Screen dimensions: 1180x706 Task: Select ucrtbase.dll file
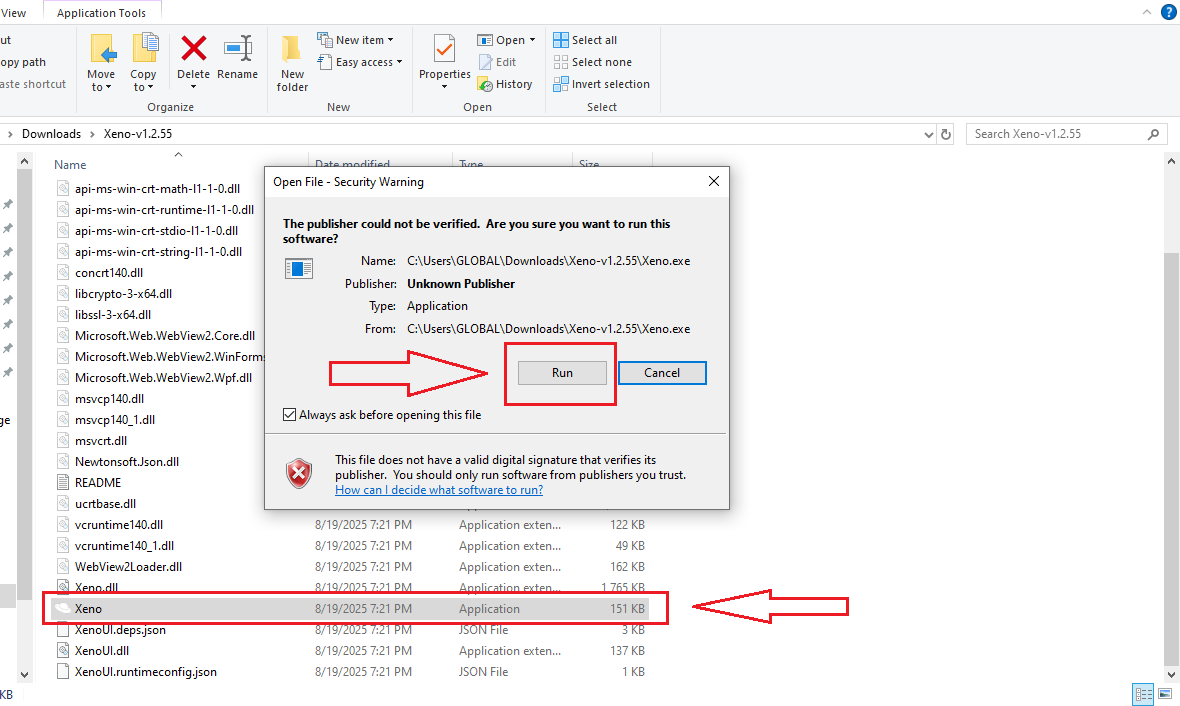pyautogui.click(x=105, y=504)
